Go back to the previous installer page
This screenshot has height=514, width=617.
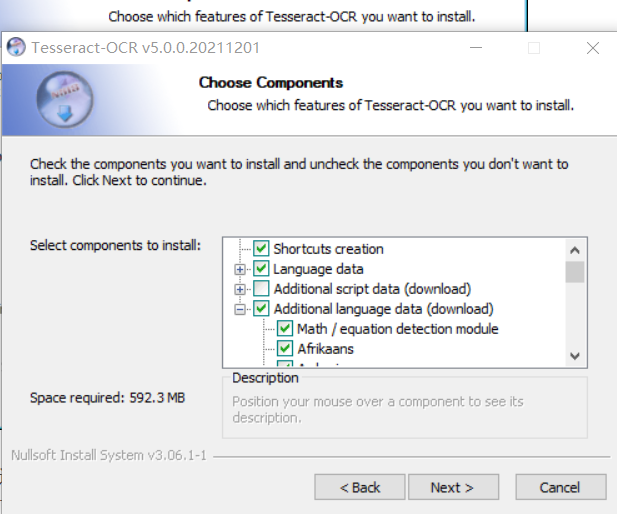point(360,487)
